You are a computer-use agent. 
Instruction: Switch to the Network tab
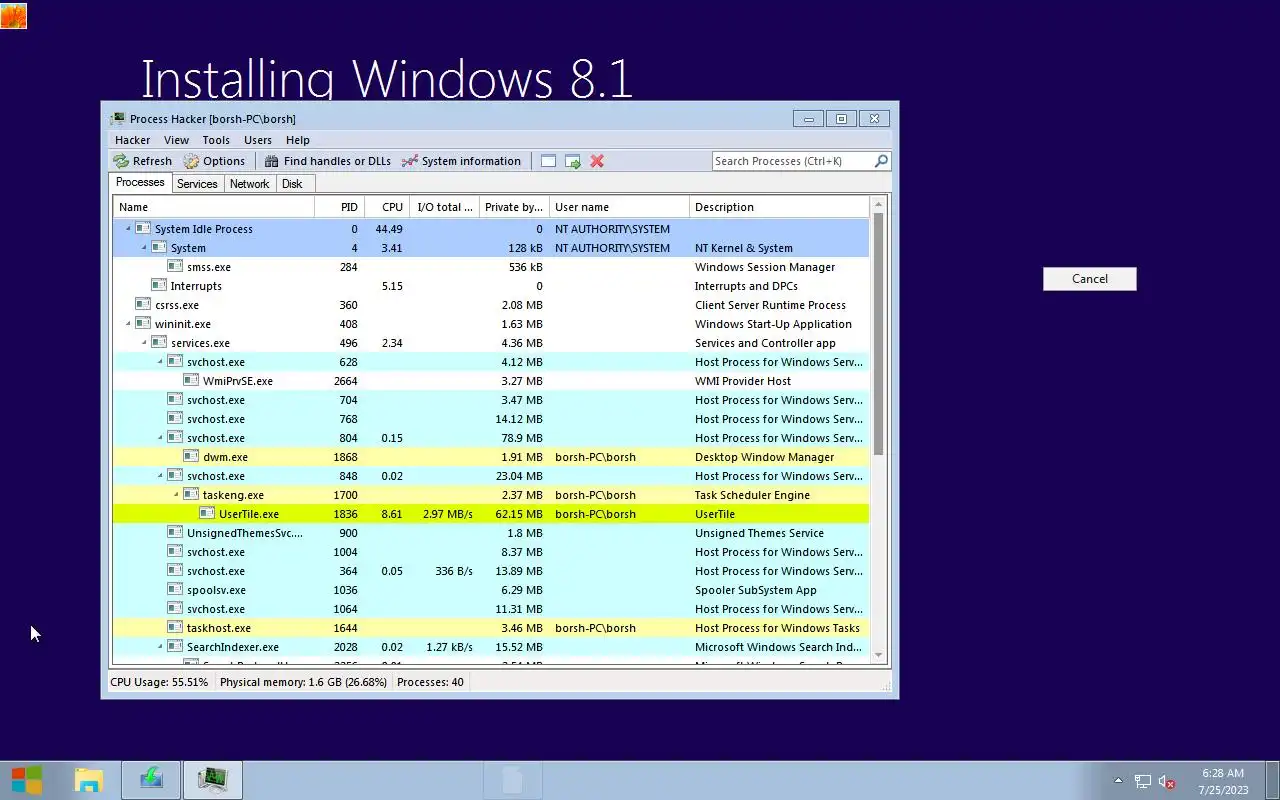[x=249, y=184]
